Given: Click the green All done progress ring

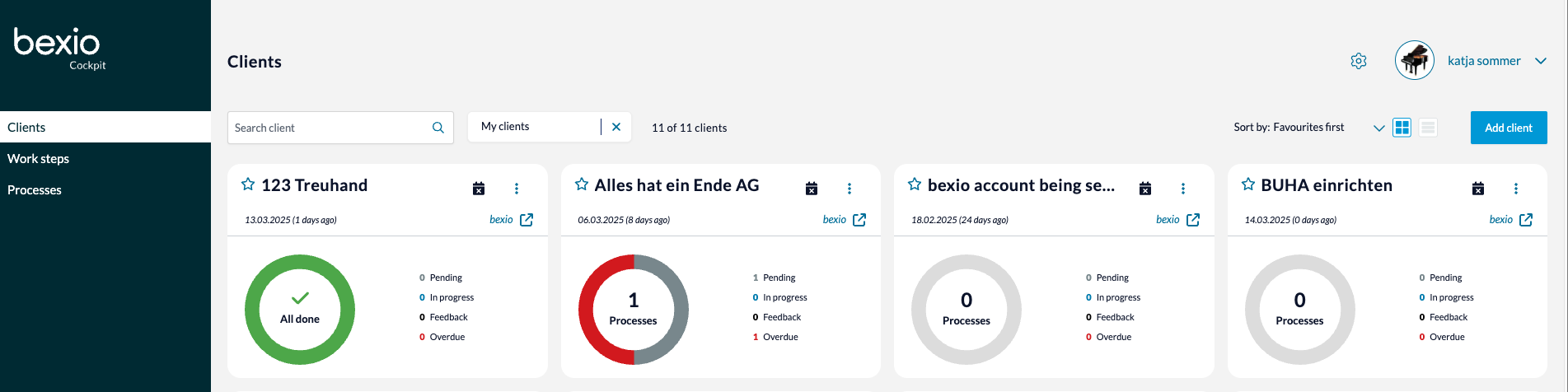Looking at the screenshot, I should tap(300, 310).
